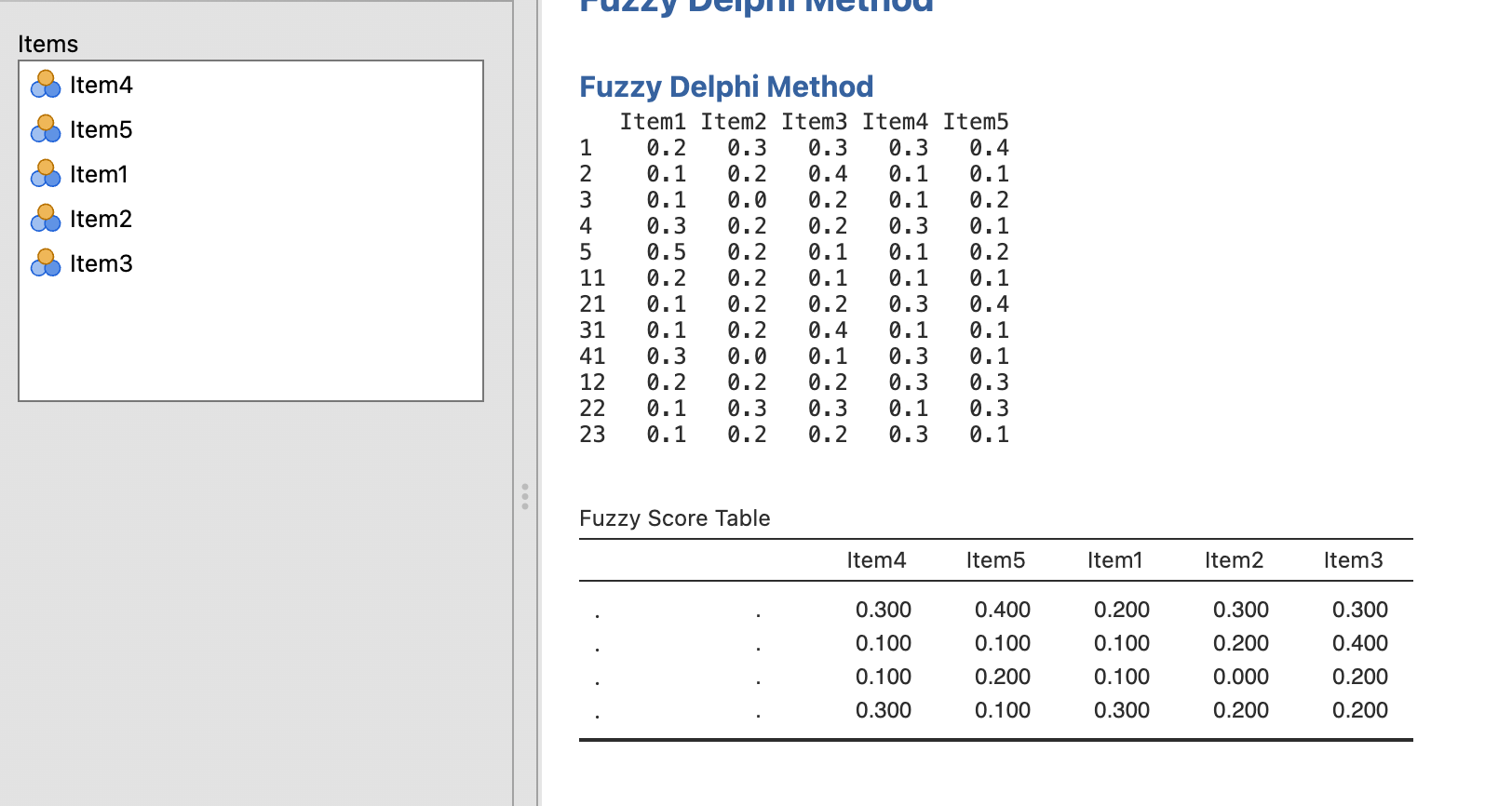Click the top Fuzzy Delphi Method page title
This screenshot has width=1512, height=806.
point(754,7)
